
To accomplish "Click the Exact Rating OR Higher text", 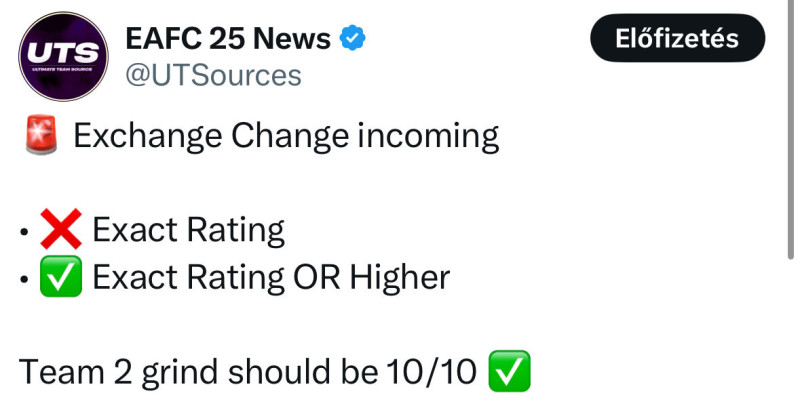I will [x=271, y=277].
